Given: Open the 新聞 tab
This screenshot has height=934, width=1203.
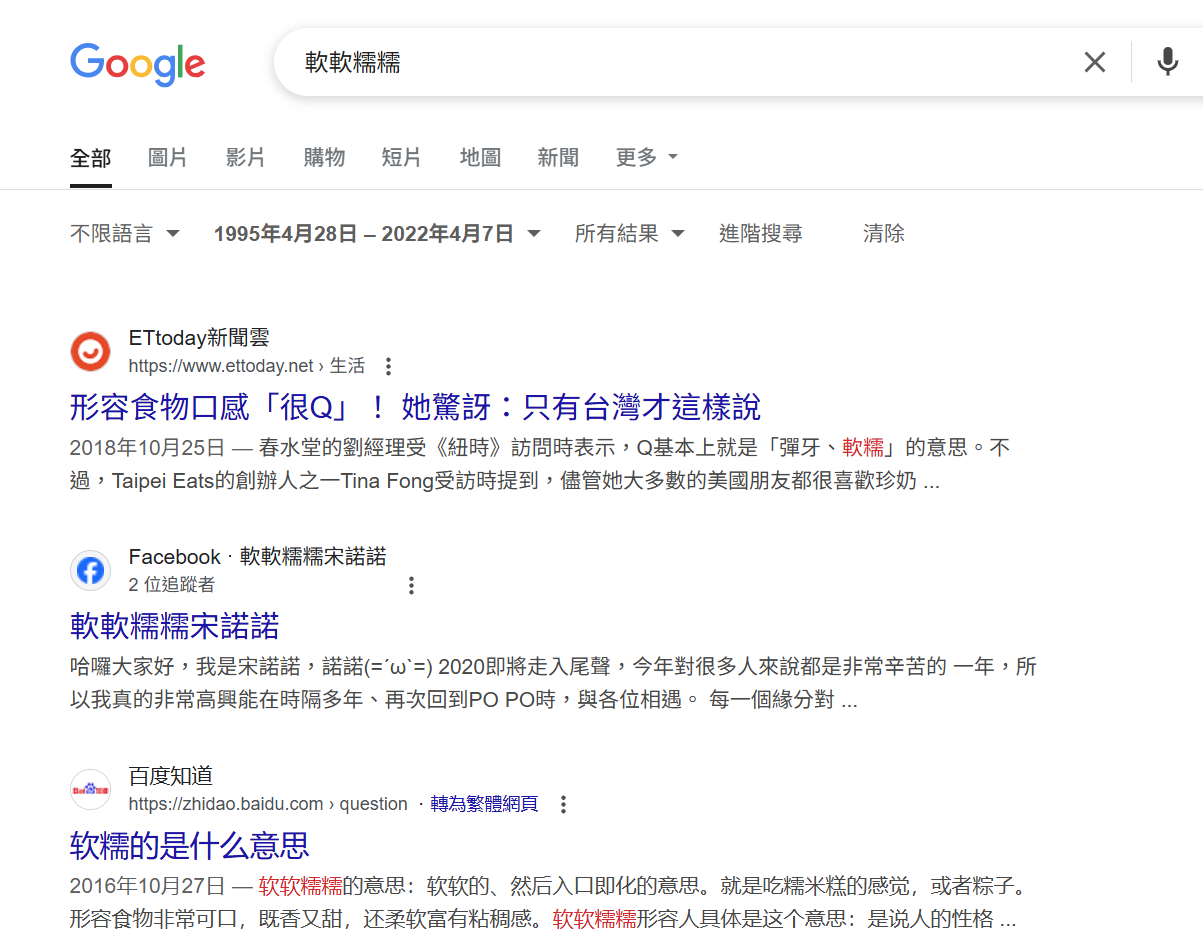Looking at the screenshot, I should click(558, 157).
